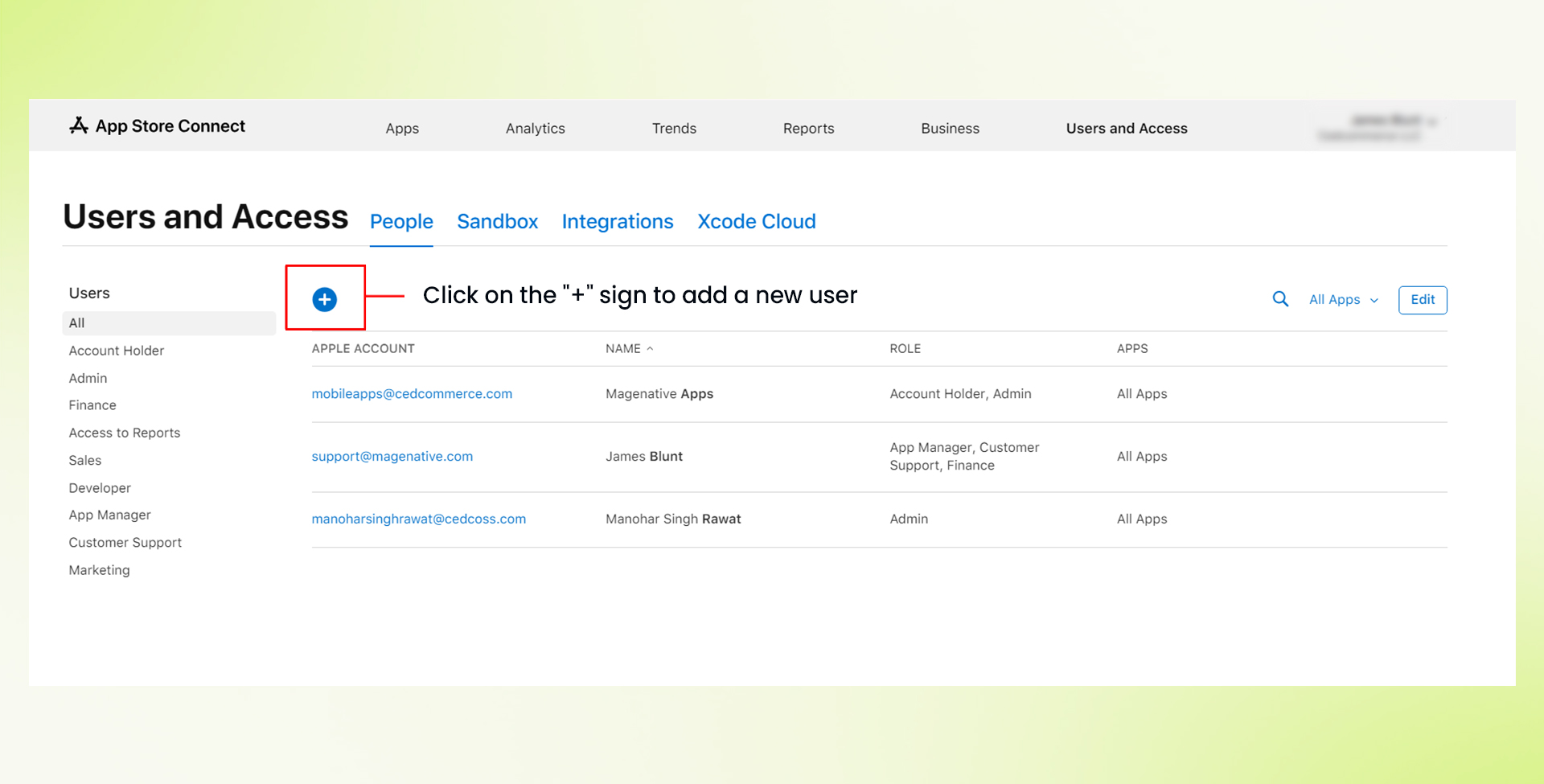Filter users by Access to Reports
This screenshot has height=784, width=1544.
click(125, 433)
